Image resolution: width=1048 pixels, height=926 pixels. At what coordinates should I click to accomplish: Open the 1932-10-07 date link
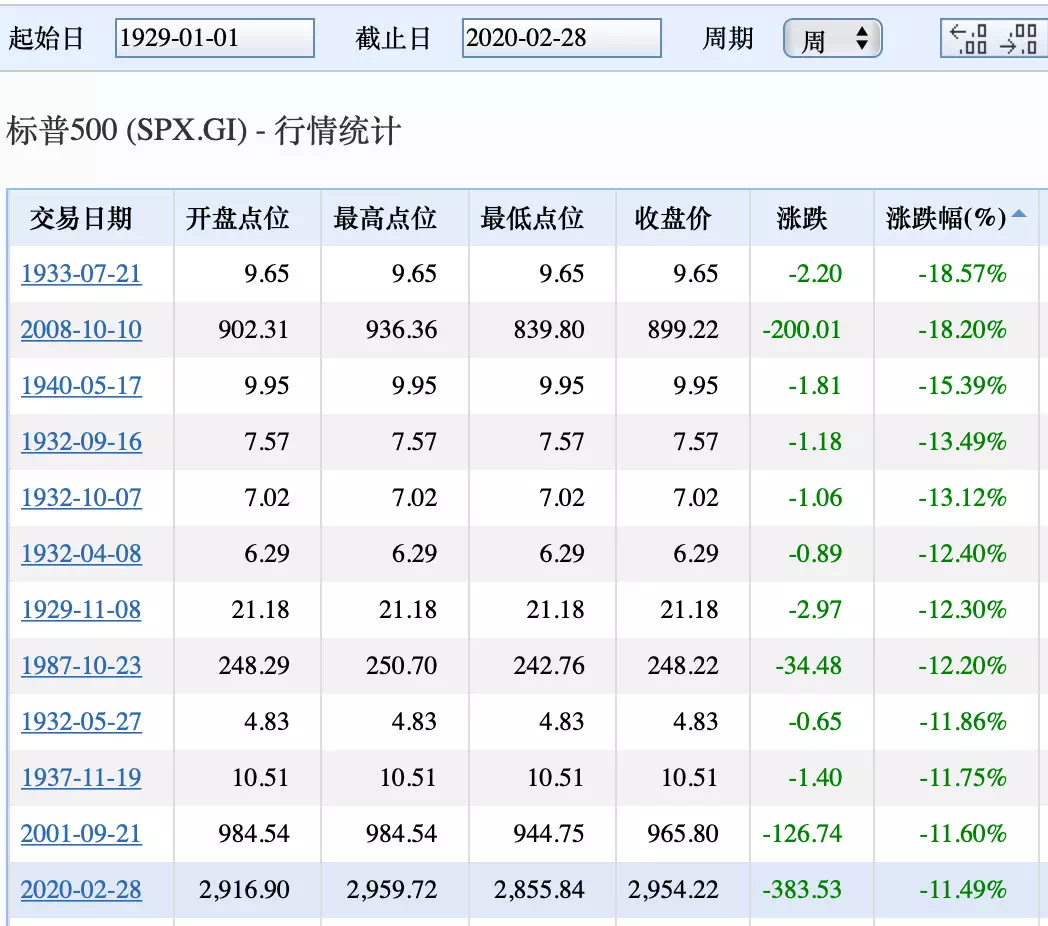click(81, 498)
